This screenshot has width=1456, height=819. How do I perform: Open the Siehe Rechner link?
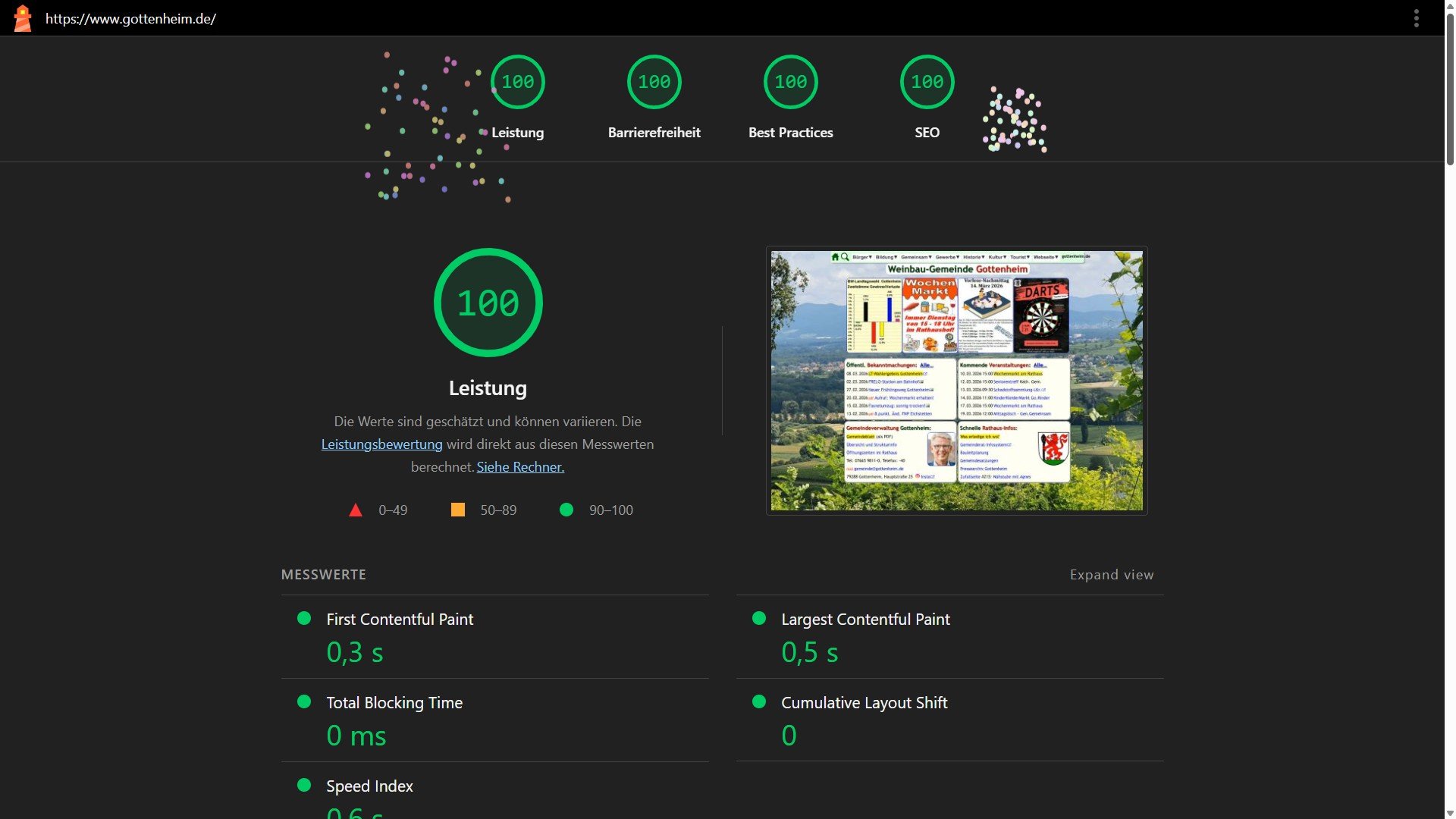coord(520,467)
